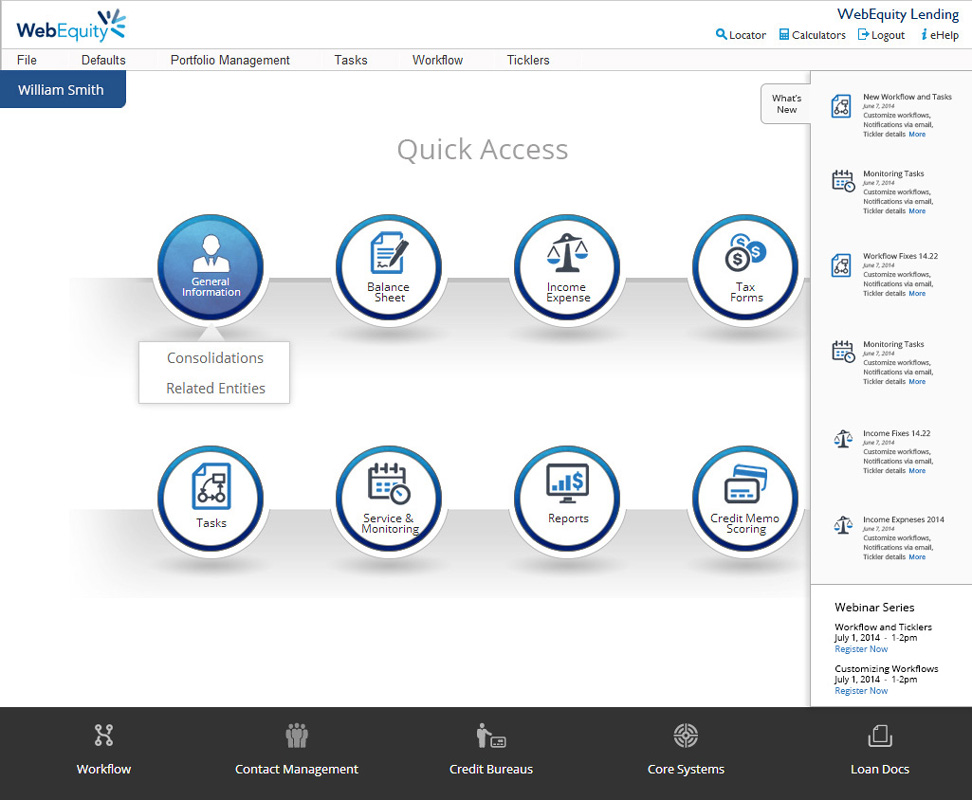The image size is (972, 800).
Task: Click Register Now for Customizing Workflows webinar
Action: coord(861,691)
